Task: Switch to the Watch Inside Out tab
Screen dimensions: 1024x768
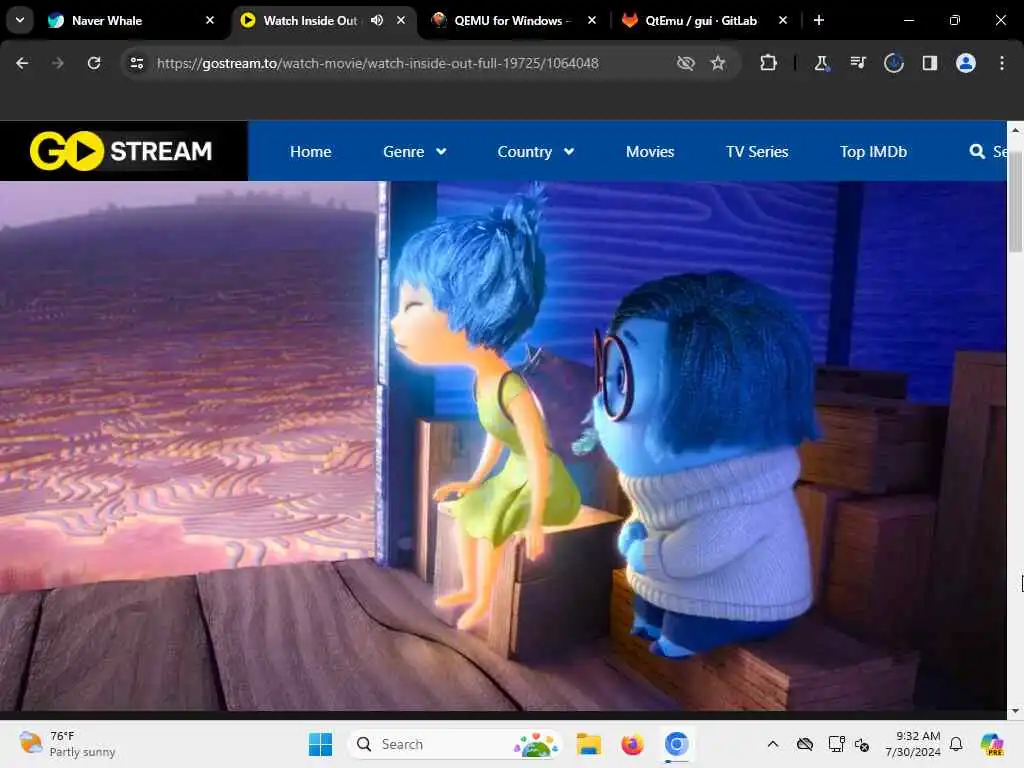Action: [325, 20]
